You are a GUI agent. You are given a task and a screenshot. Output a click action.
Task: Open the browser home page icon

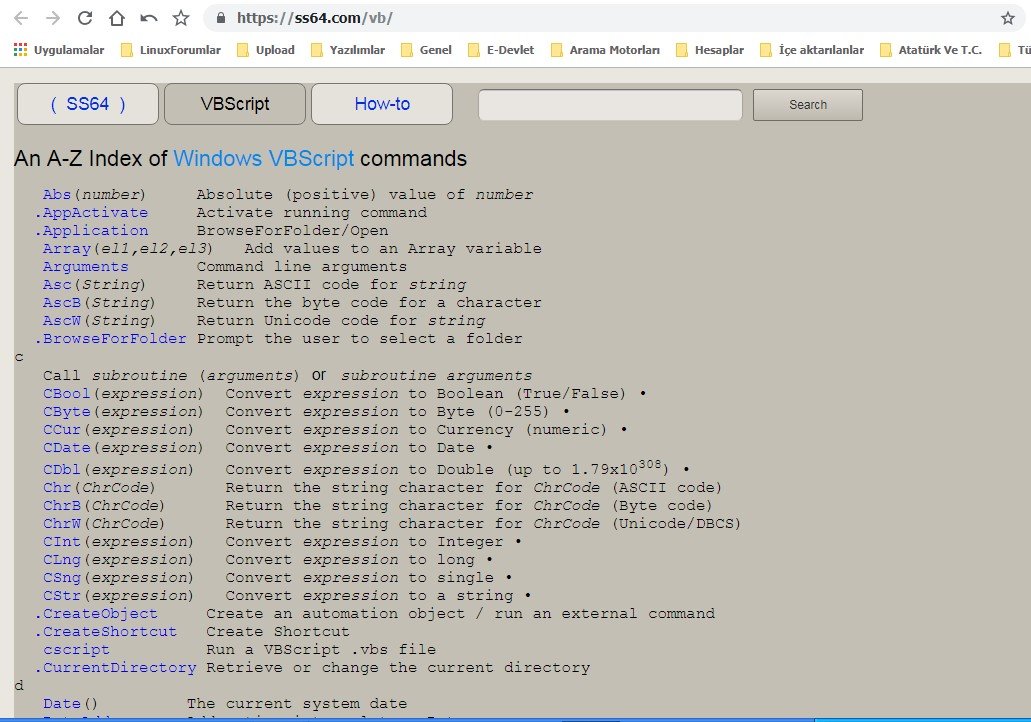pos(117,18)
